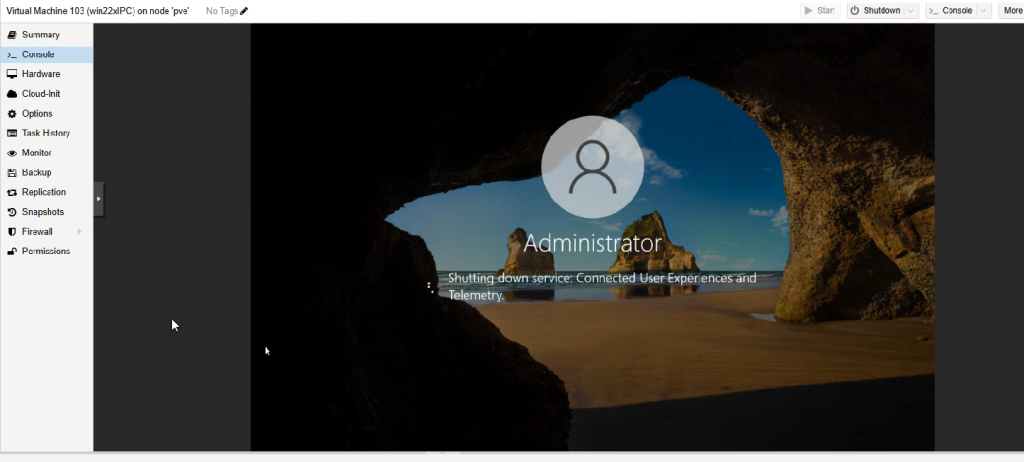1024x462 pixels.
Task: Open the Cloud-Init cloud icon
Action: [12, 94]
